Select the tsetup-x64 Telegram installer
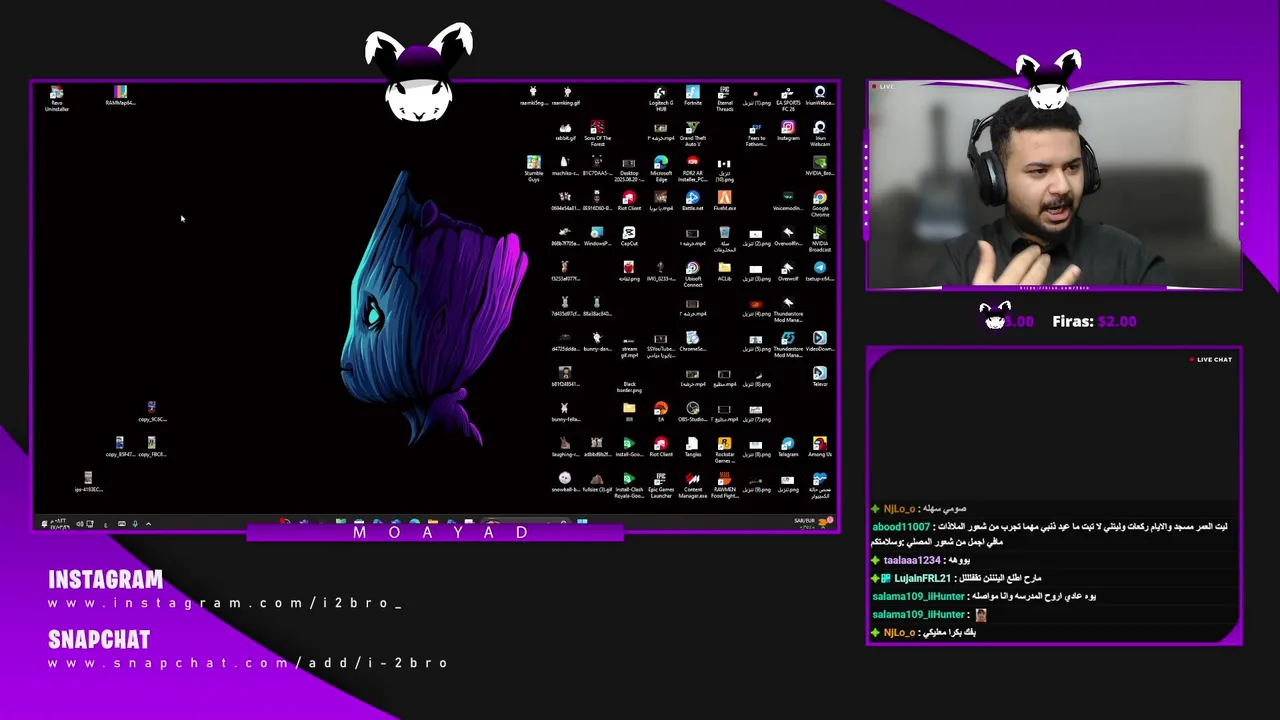This screenshot has height=720, width=1280. (820, 271)
